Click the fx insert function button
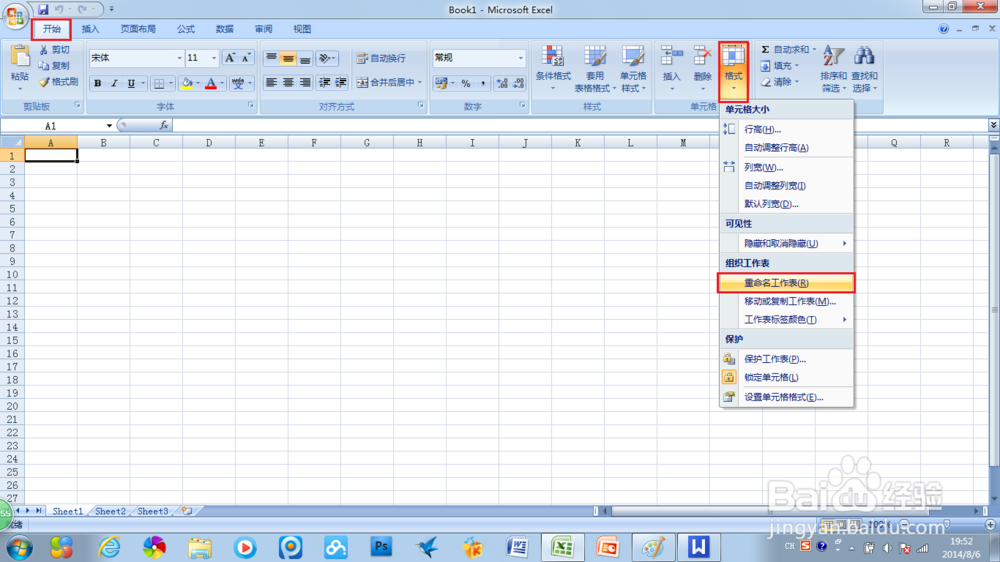The width and height of the screenshot is (1000, 562). point(164,126)
